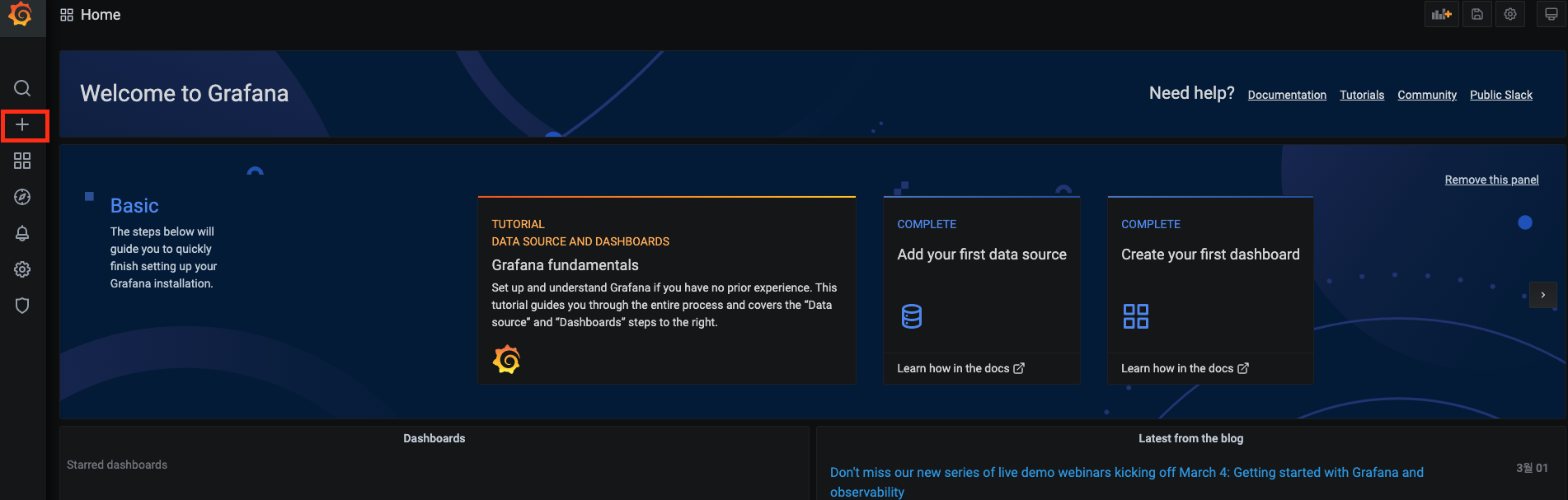Open the Home dashboard picker title

pos(101,15)
